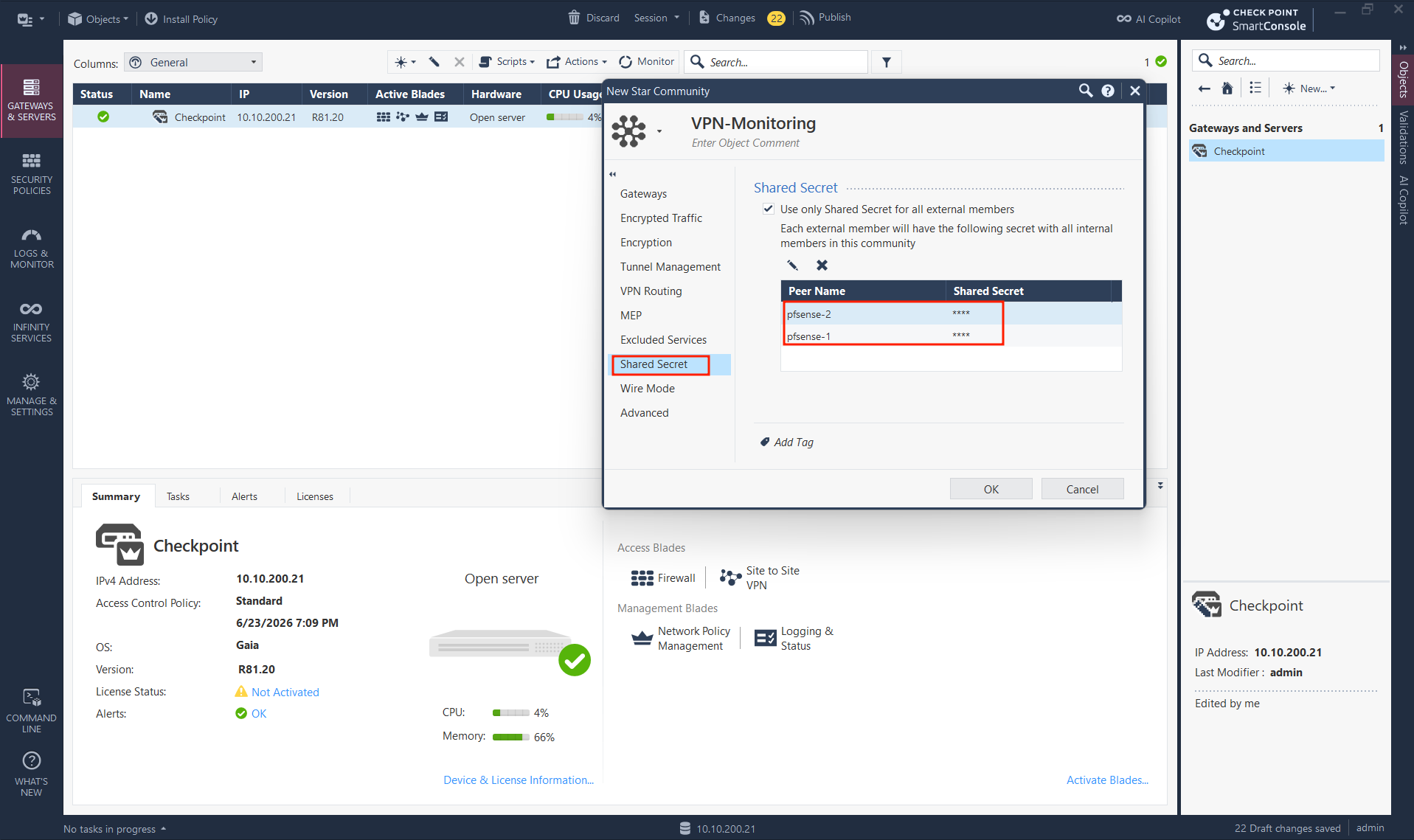Click the Not Activated license link
Viewport: 1414px width, 840px height.
click(285, 692)
